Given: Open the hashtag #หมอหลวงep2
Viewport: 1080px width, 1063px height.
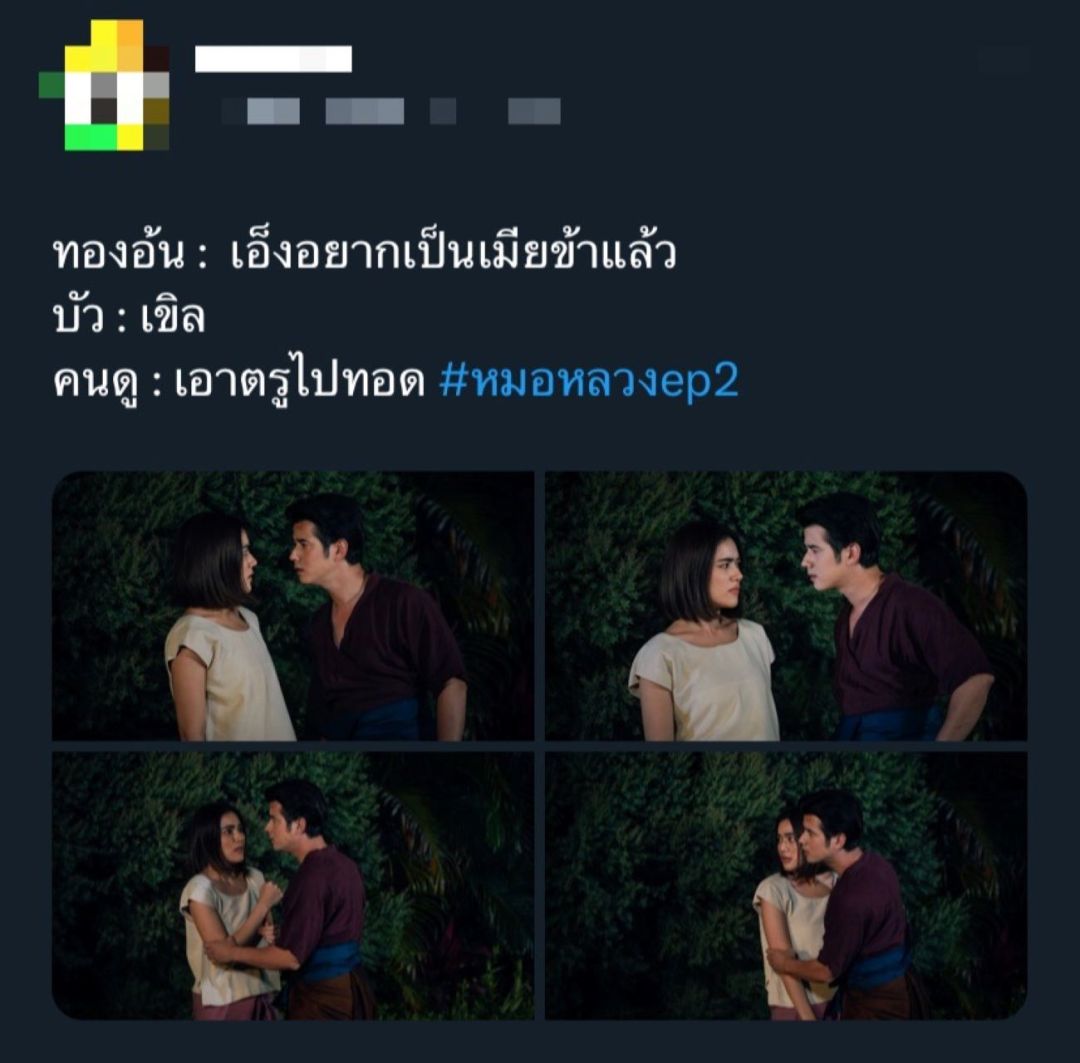Looking at the screenshot, I should click(x=589, y=380).
